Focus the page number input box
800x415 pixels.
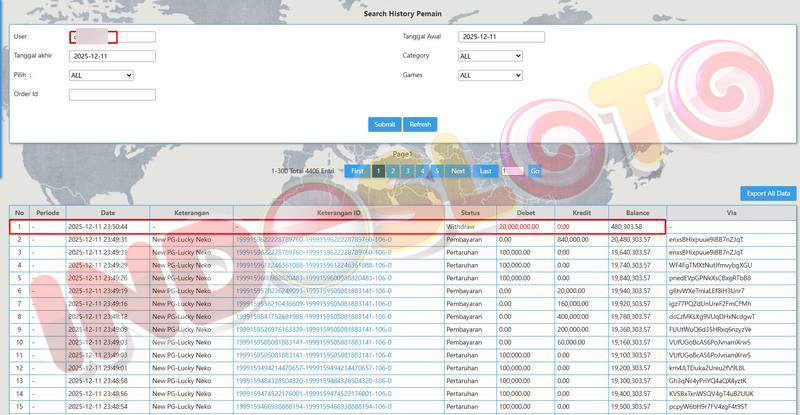coord(512,171)
